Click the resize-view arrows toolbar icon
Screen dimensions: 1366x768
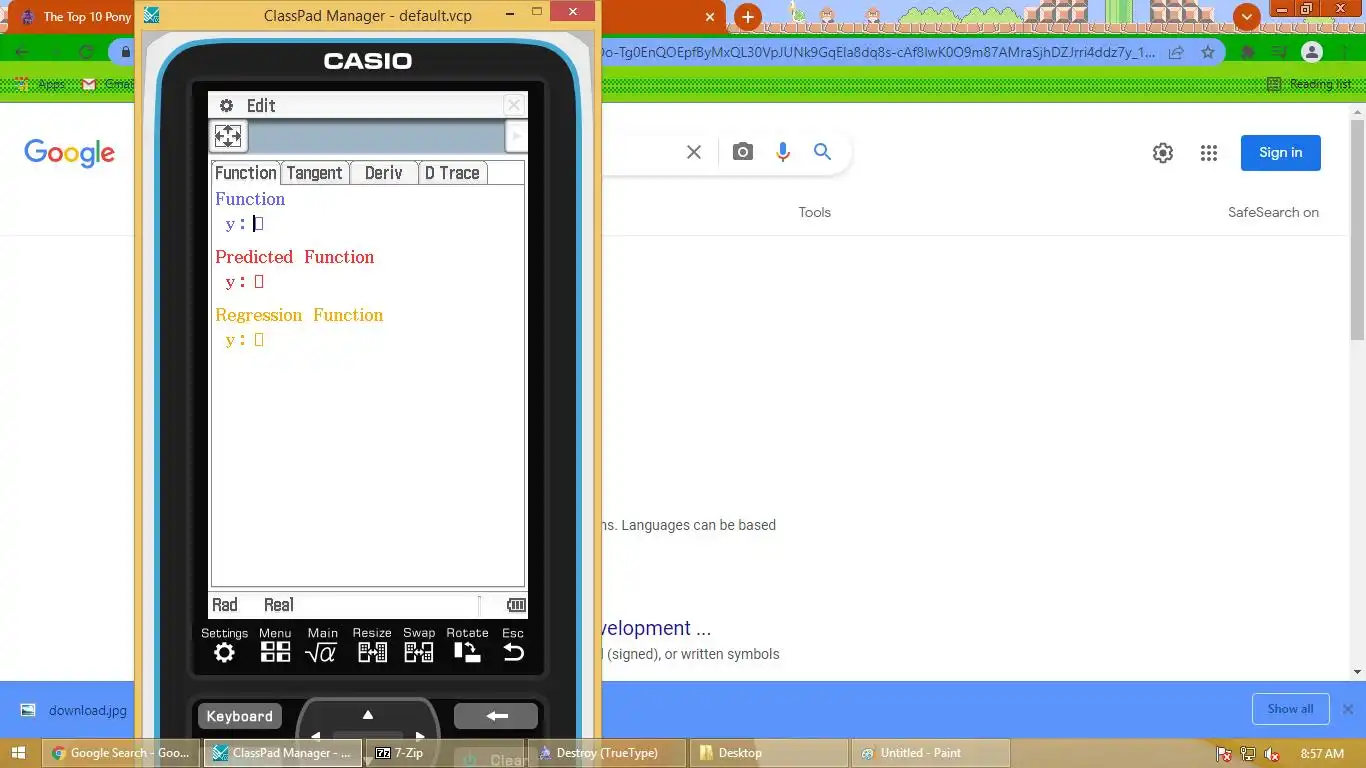(x=228, y=136)
